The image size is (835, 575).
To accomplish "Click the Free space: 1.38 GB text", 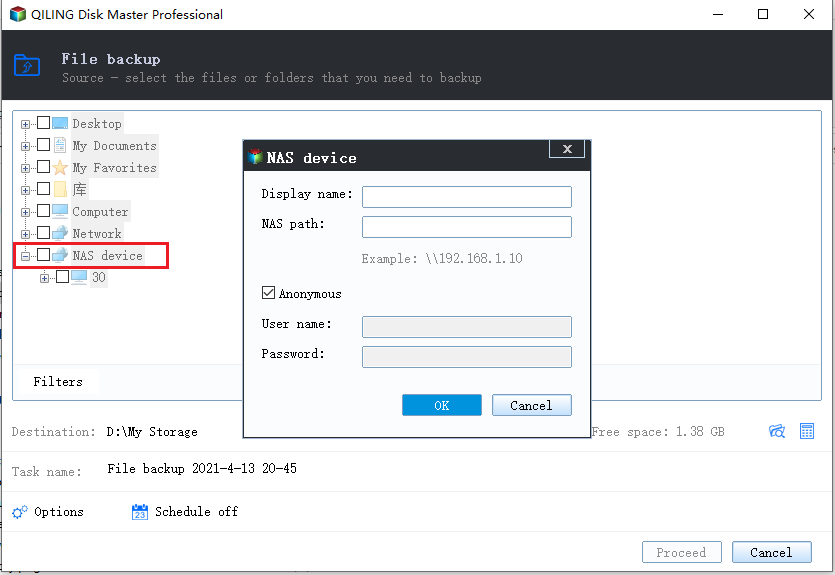I will [x=658, y=431].
